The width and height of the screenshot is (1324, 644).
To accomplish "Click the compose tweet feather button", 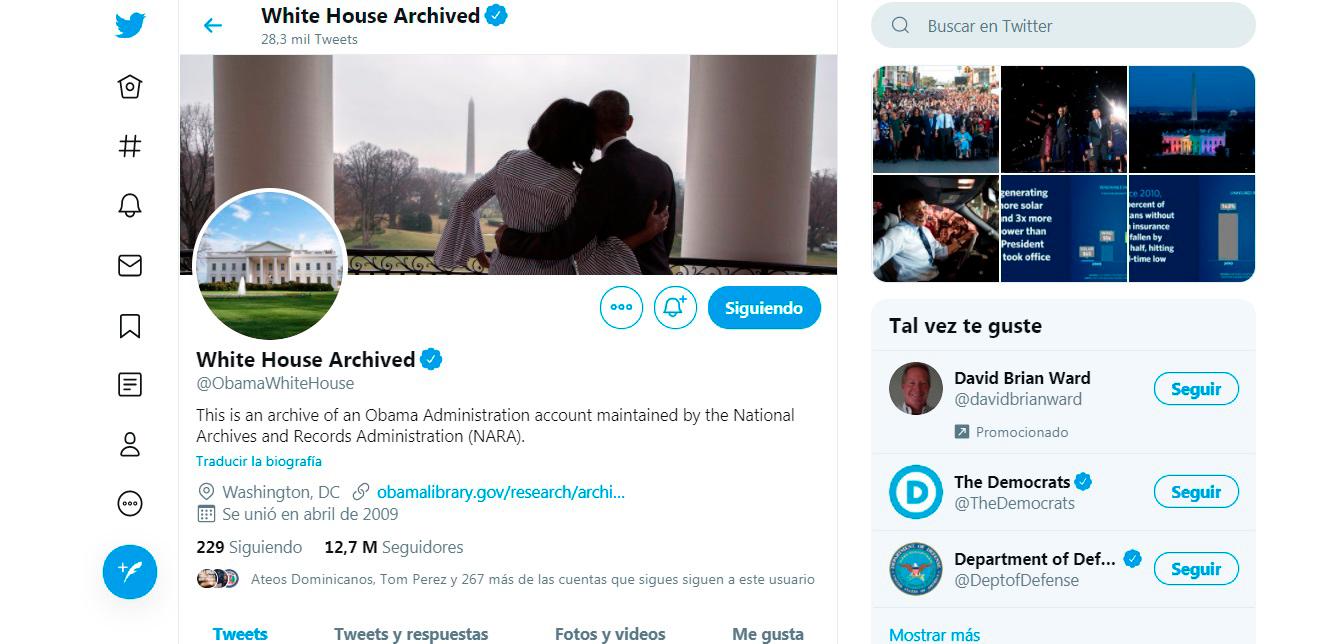I will coord(130,572).
